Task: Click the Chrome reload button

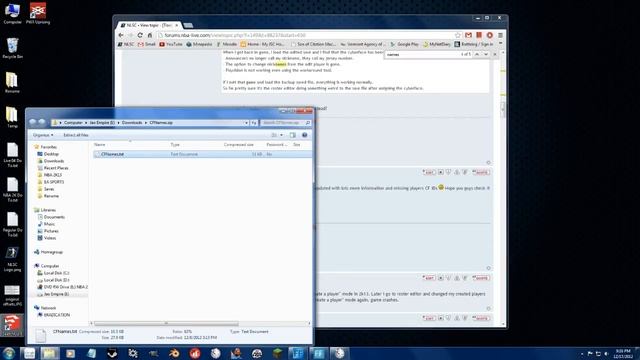Action: tap(140, 36)
